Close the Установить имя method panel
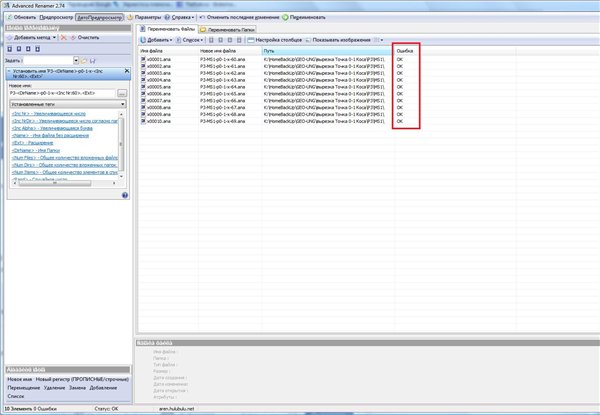Image resolution: width=600 pixels, height=415 pixels. click(x=125, y=72)
